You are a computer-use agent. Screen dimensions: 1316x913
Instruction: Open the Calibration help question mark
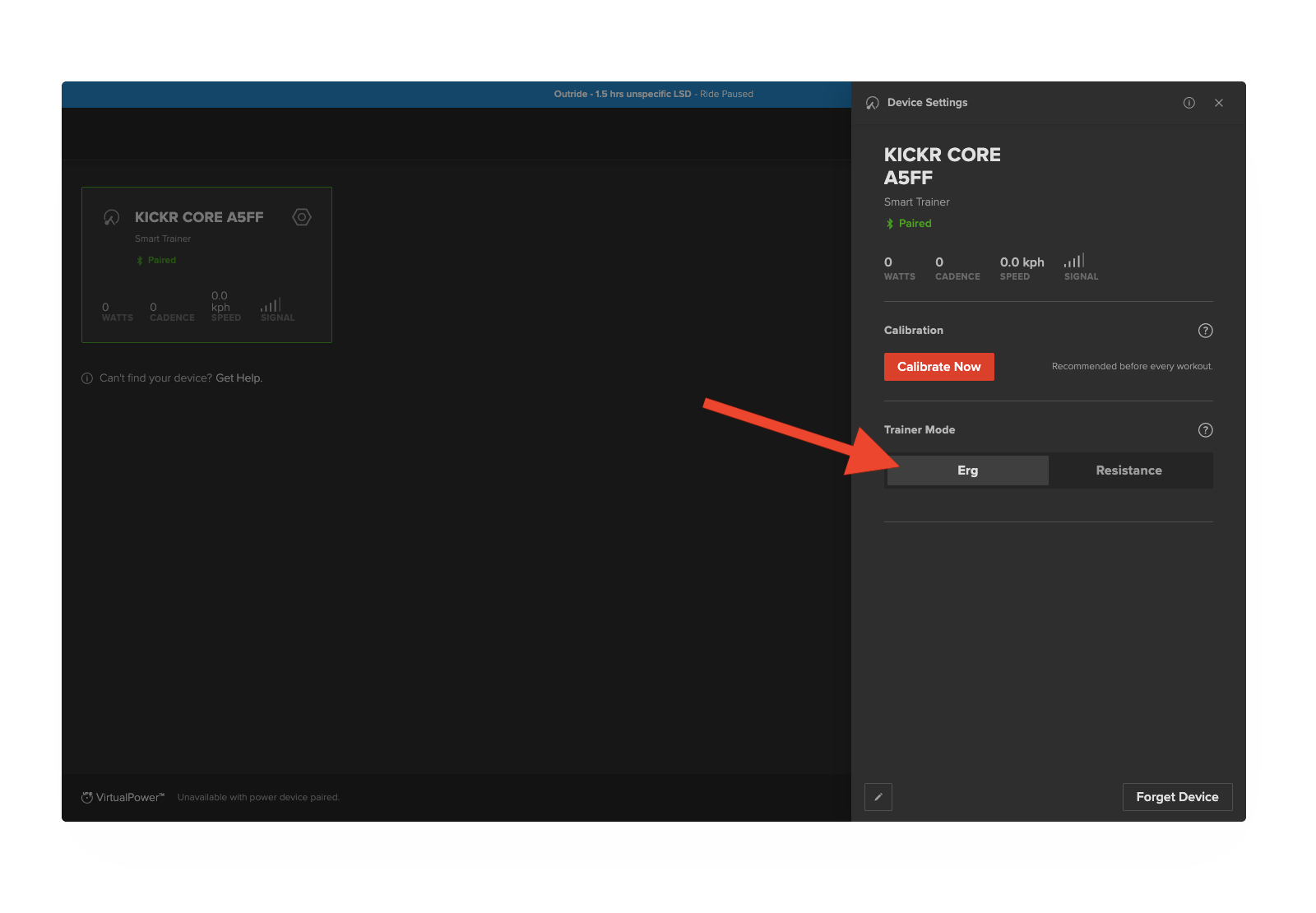(1205, 331)
